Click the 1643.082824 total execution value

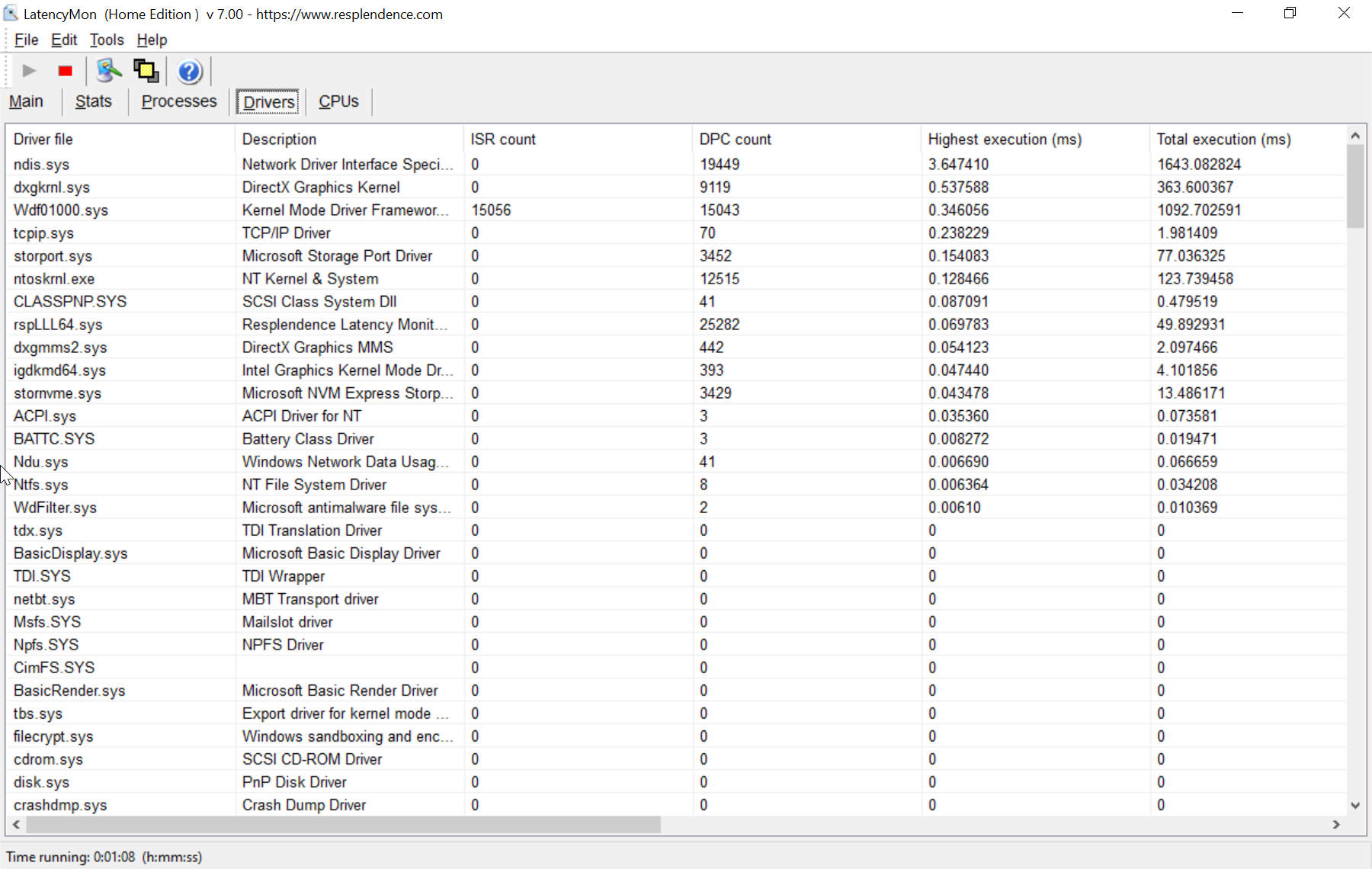1199,165
